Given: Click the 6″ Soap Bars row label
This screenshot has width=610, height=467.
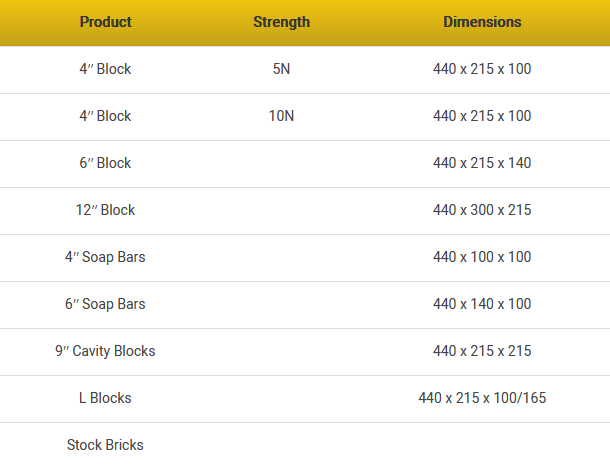Looking at the screenshot, I should point(105,304).
